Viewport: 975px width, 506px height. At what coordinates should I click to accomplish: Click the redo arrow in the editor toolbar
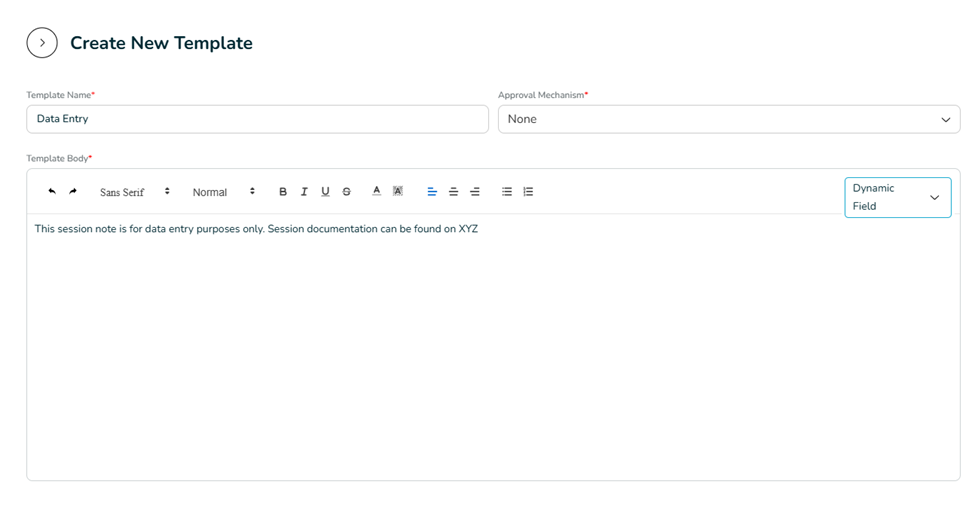tap(73, 191)
